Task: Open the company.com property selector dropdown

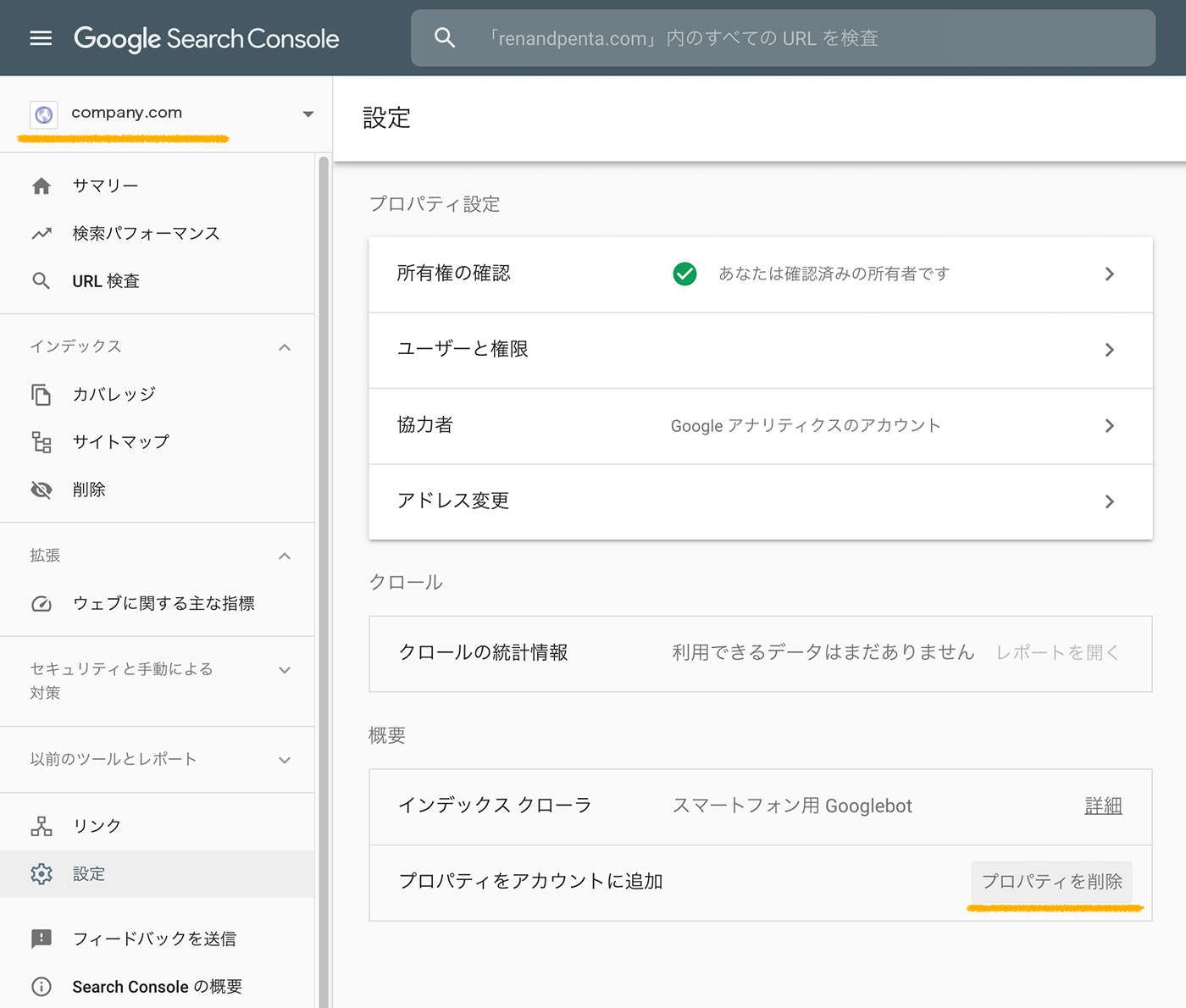Action: [x=308, y=114]
